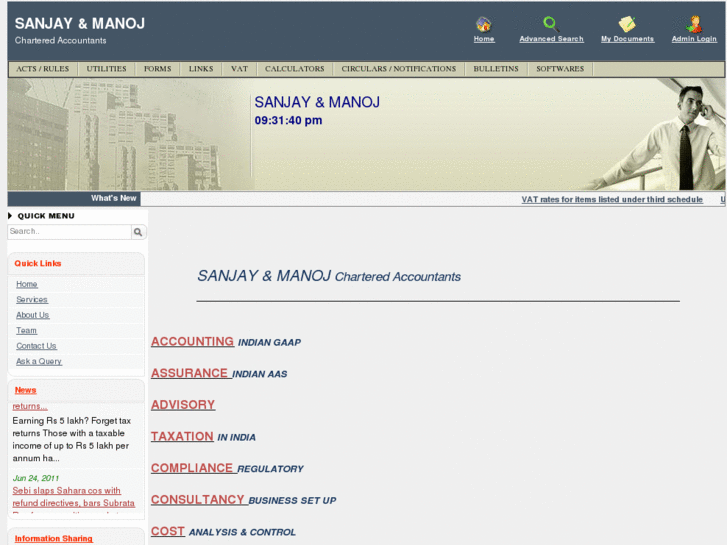Open the COMPLIANCE service link

192,468
